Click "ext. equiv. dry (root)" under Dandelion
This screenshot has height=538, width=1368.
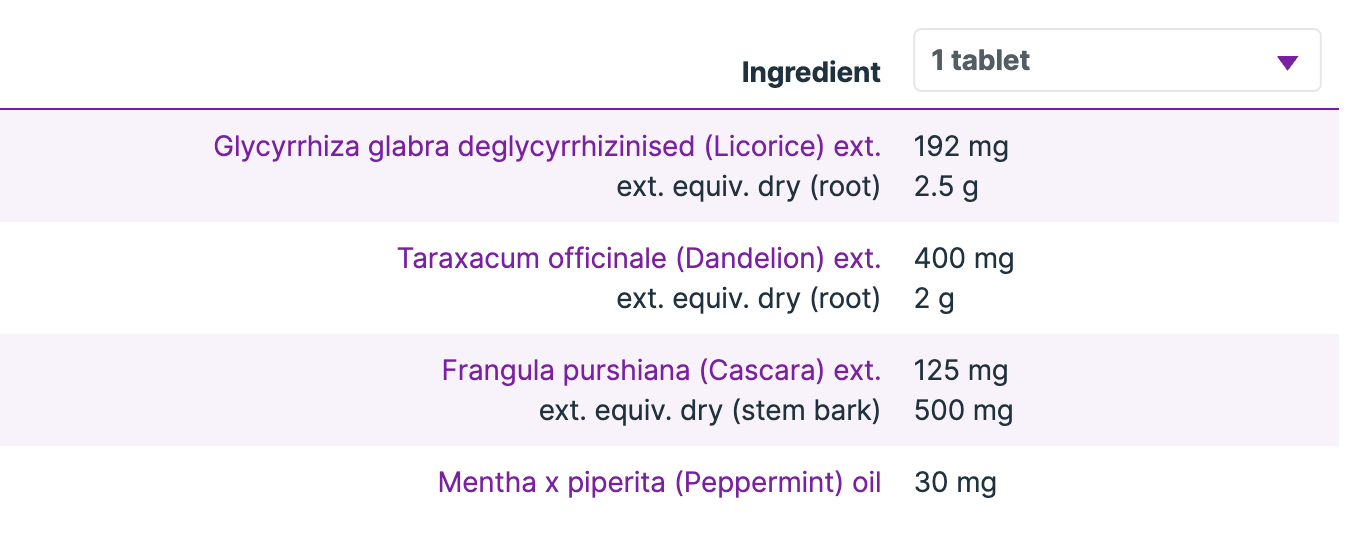pos(748,299)
